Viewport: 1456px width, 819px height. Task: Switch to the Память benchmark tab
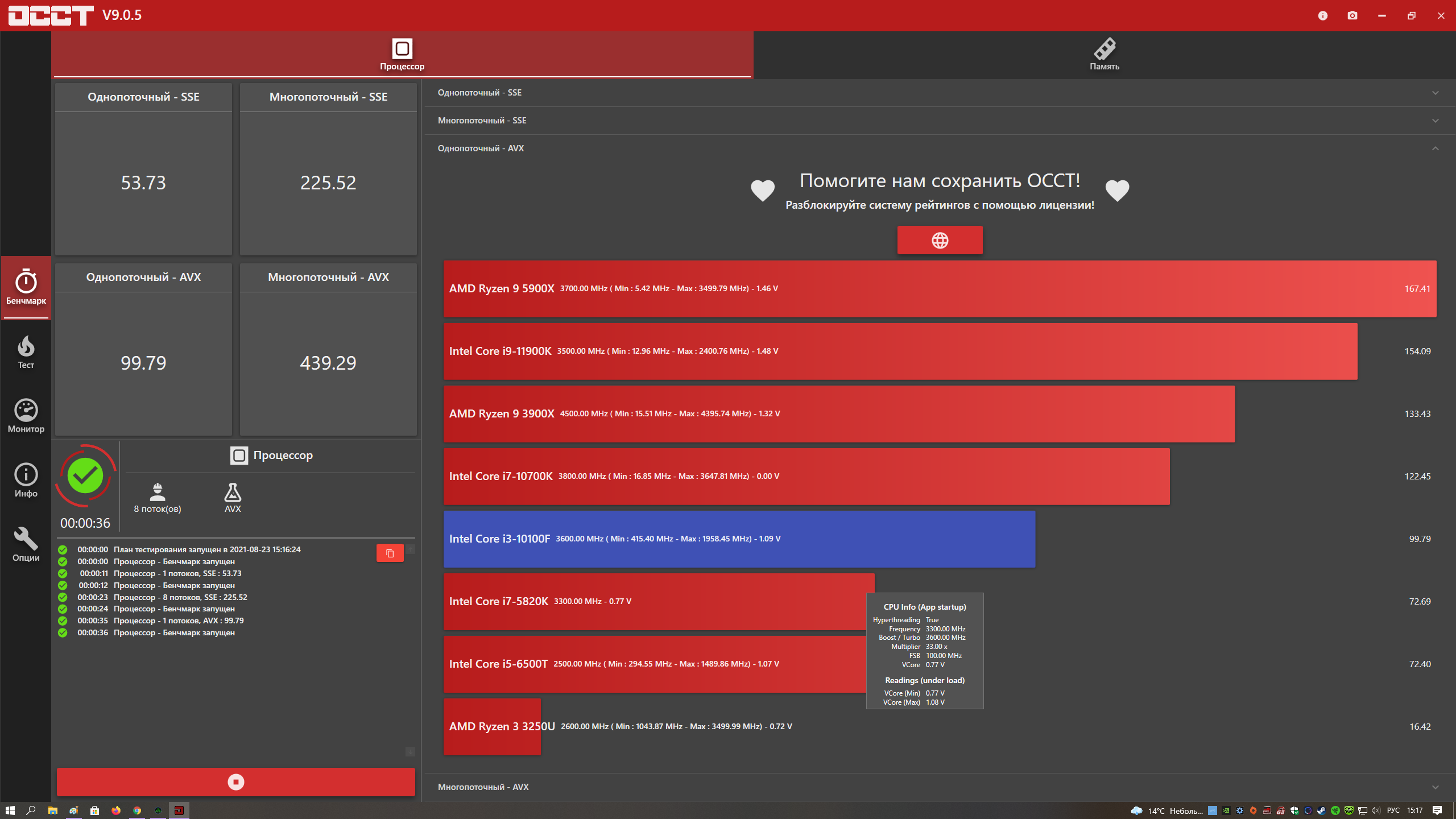(1105, 55)
